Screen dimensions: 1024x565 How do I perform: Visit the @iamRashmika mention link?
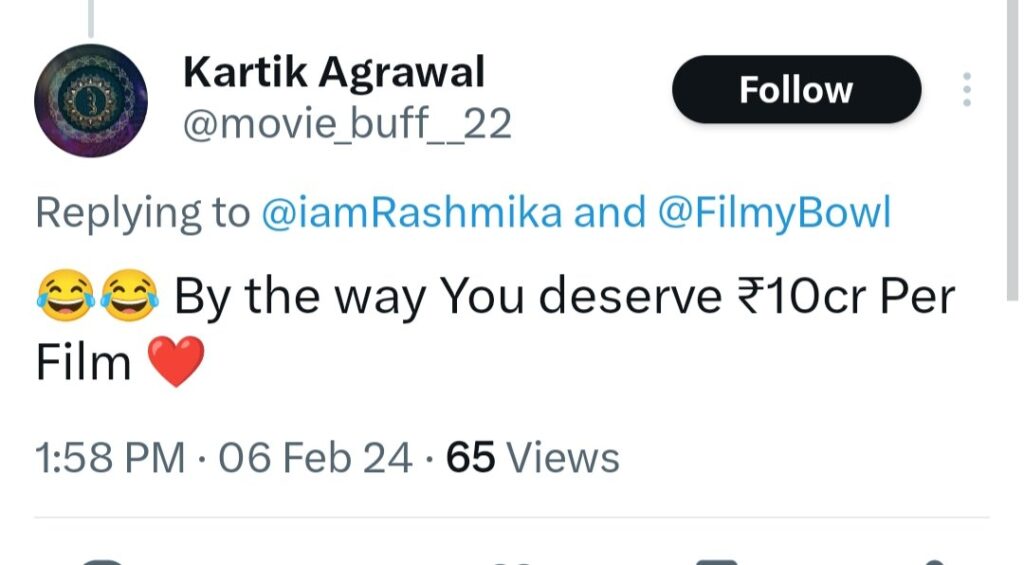[x=411, y=212]
